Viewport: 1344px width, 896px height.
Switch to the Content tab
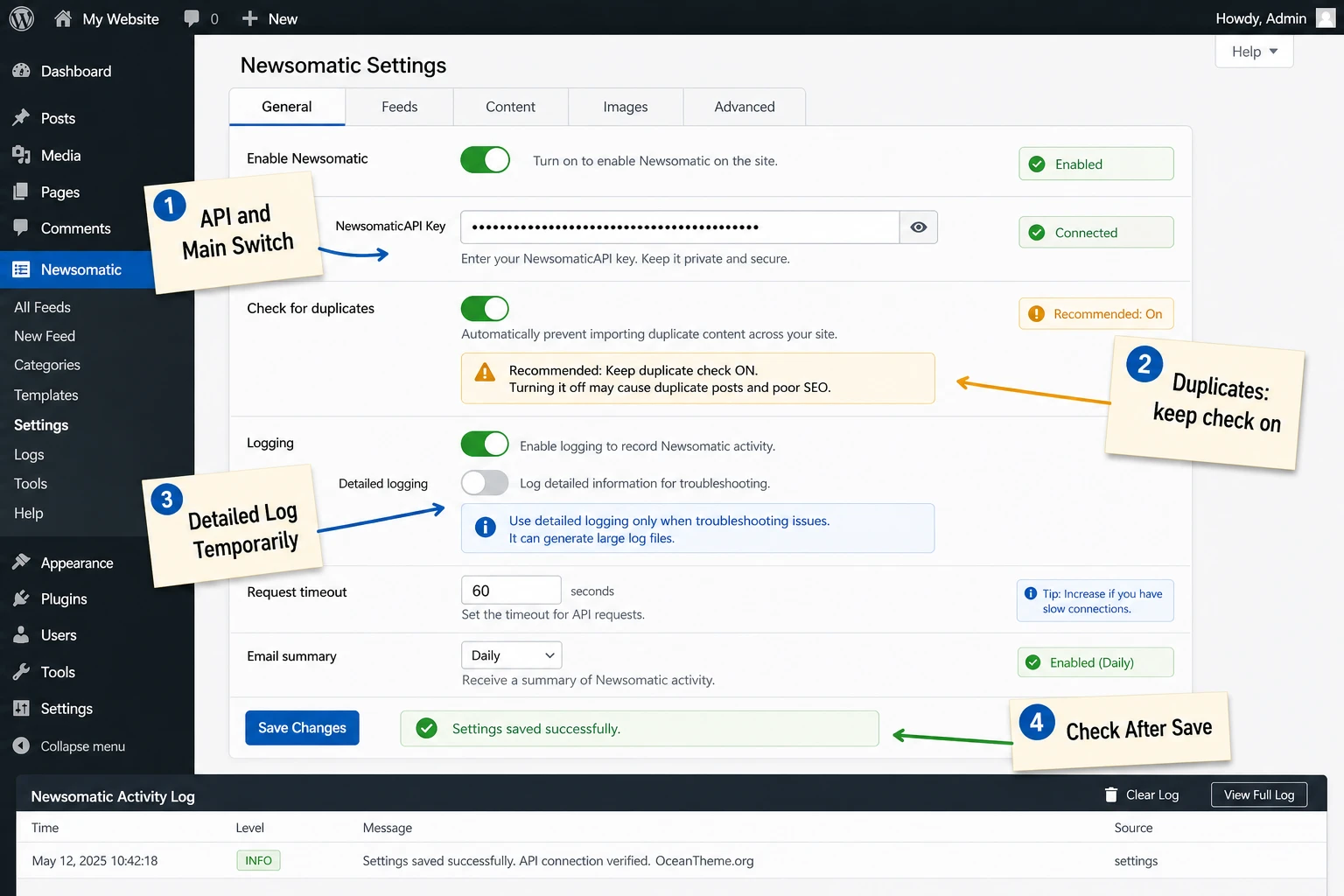pos(511,107)
